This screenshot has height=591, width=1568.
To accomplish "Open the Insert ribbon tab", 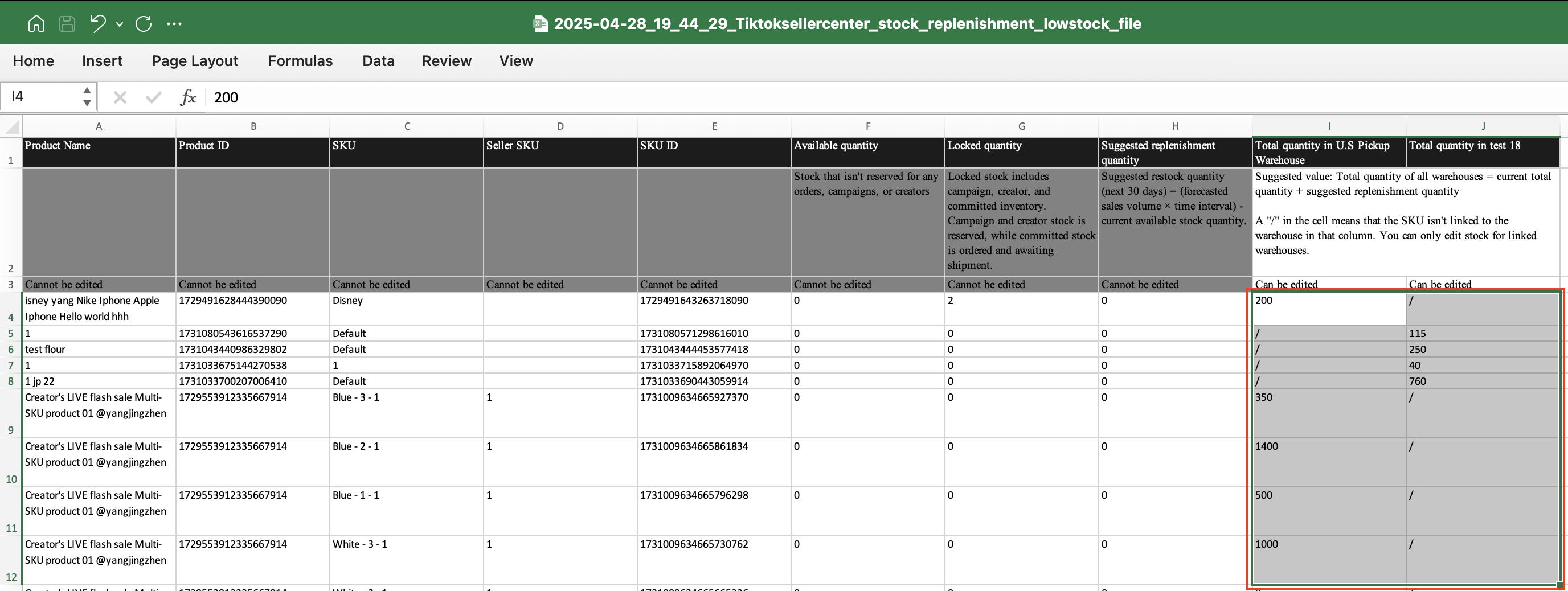I will (103, 61).
